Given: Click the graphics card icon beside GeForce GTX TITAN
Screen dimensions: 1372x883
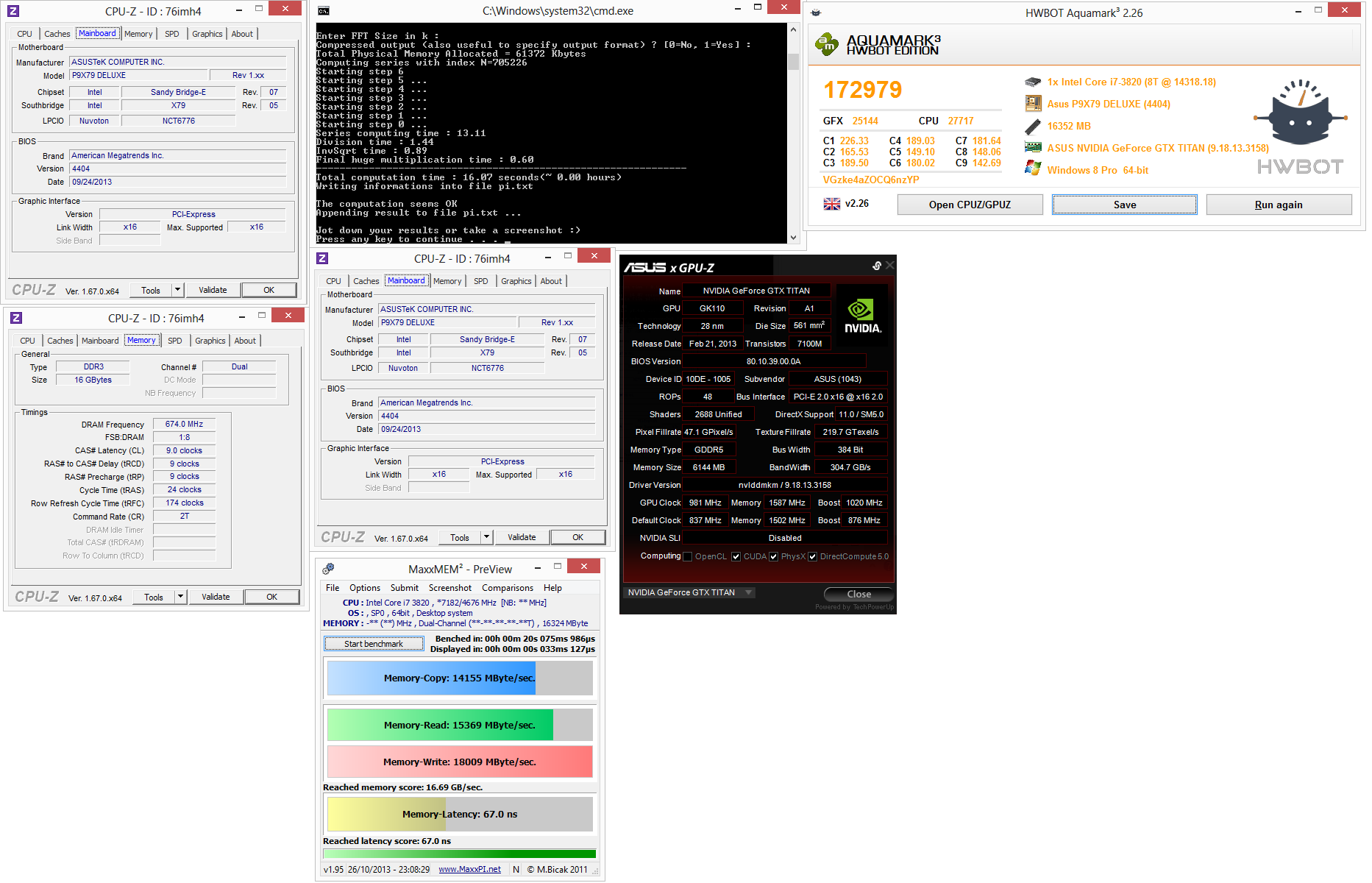Looking at the screenshot, I should [x=1033, y=147].
